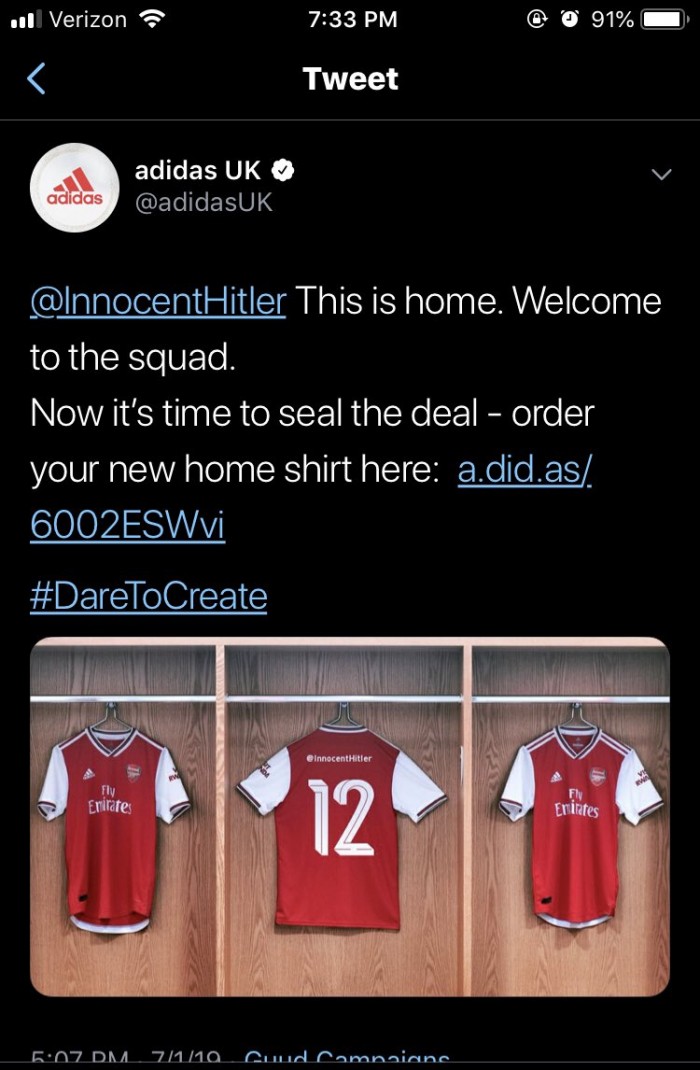
Task: Expand the tweet options dropdown arrow
Action: 660,174
